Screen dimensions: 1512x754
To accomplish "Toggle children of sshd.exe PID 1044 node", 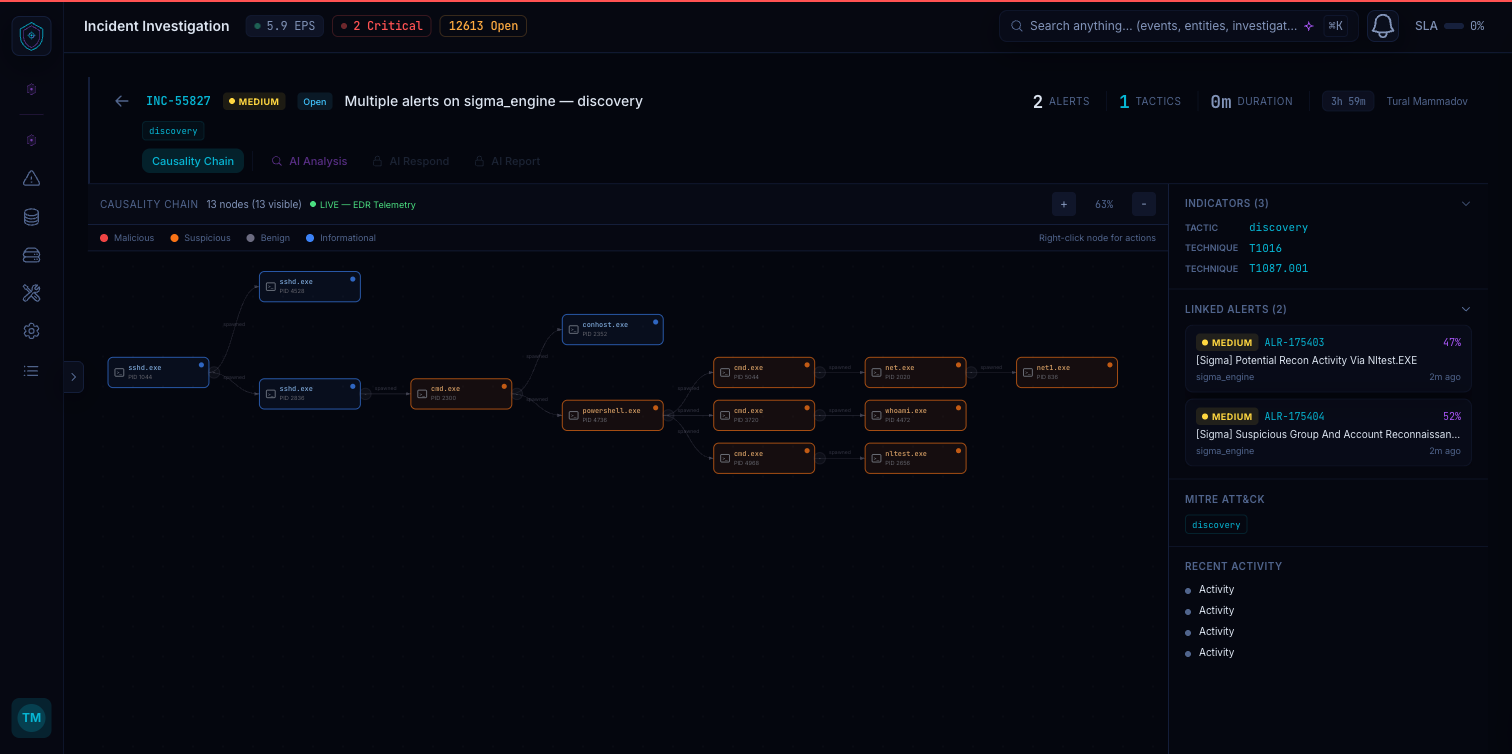I will click(x=215, y=372).
